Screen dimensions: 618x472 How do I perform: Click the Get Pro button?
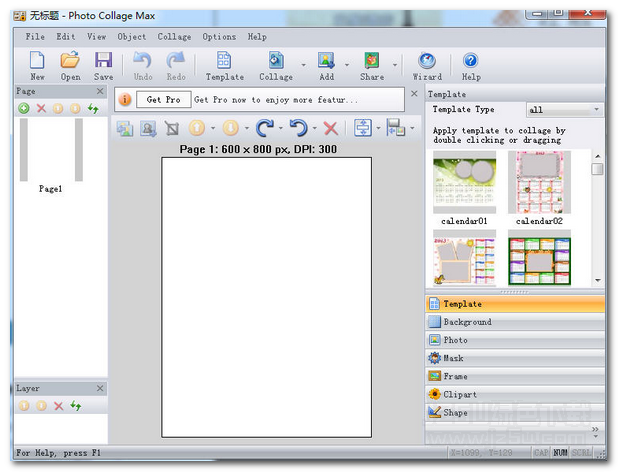[164, 100]
